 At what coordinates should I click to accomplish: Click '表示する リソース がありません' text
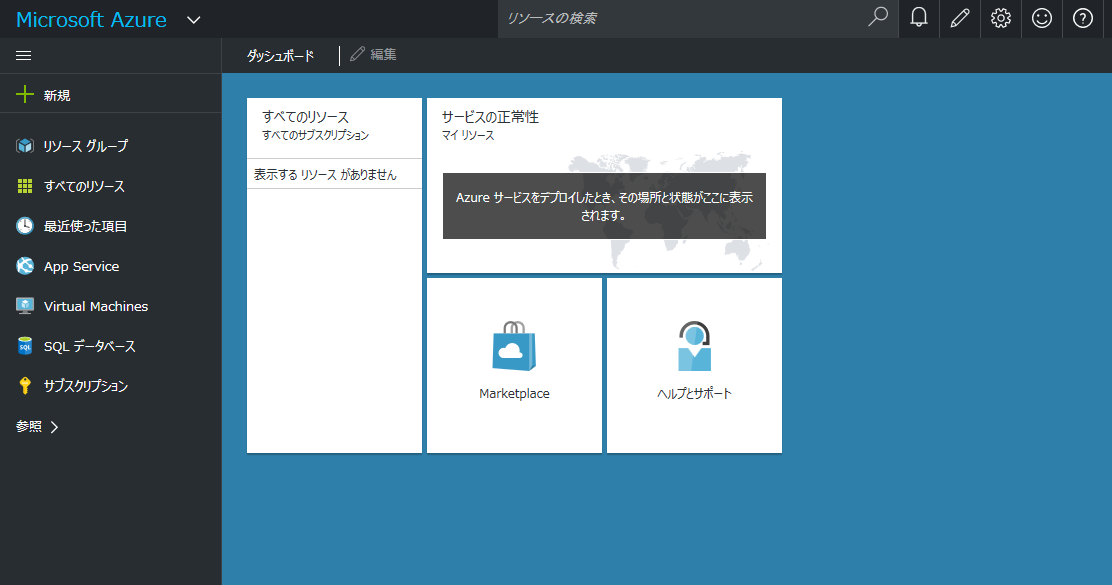pos(326,174)
